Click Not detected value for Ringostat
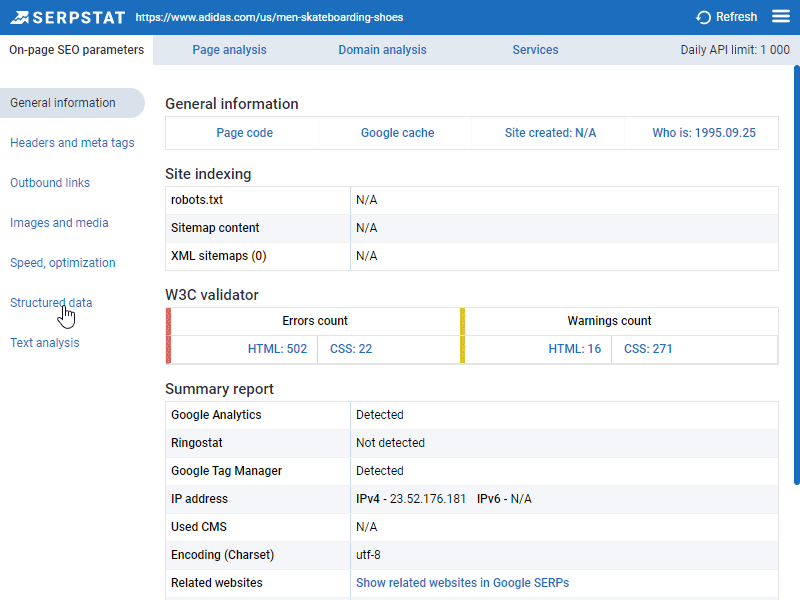Viewport: 800px width, 600px height. click(390, 443)
